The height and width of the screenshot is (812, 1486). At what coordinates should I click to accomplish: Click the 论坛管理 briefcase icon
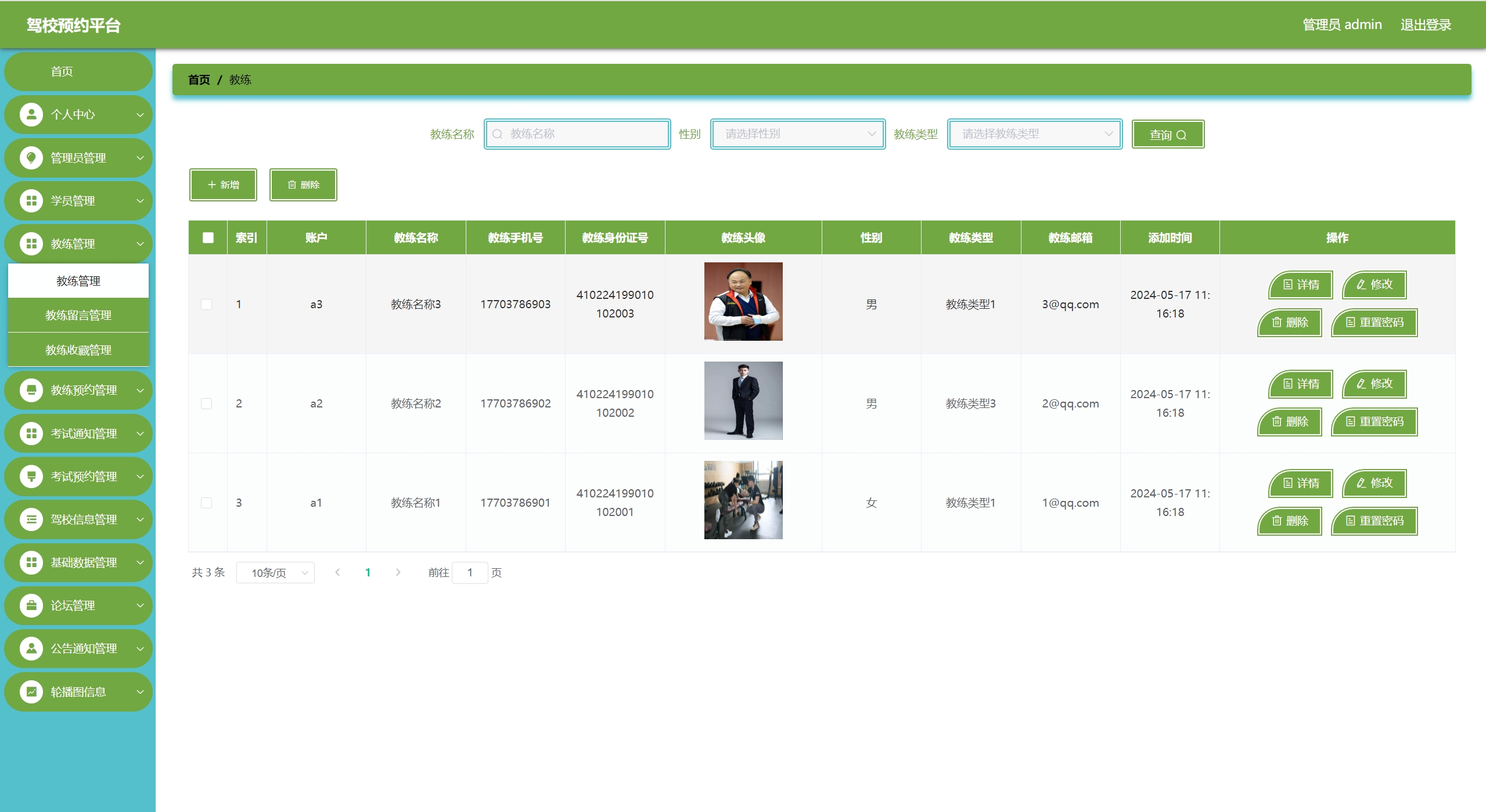click(x=31, y=605)
